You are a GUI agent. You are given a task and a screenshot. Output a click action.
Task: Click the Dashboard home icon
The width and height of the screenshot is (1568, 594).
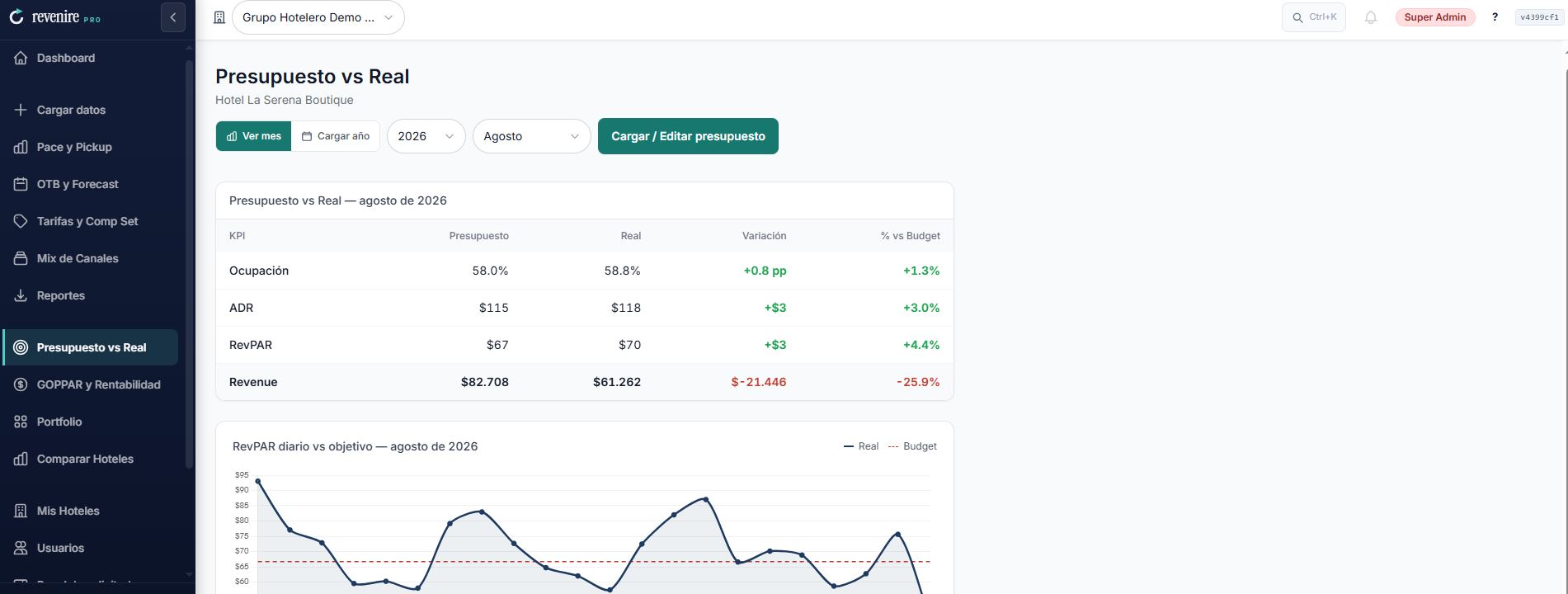[21, 58]
